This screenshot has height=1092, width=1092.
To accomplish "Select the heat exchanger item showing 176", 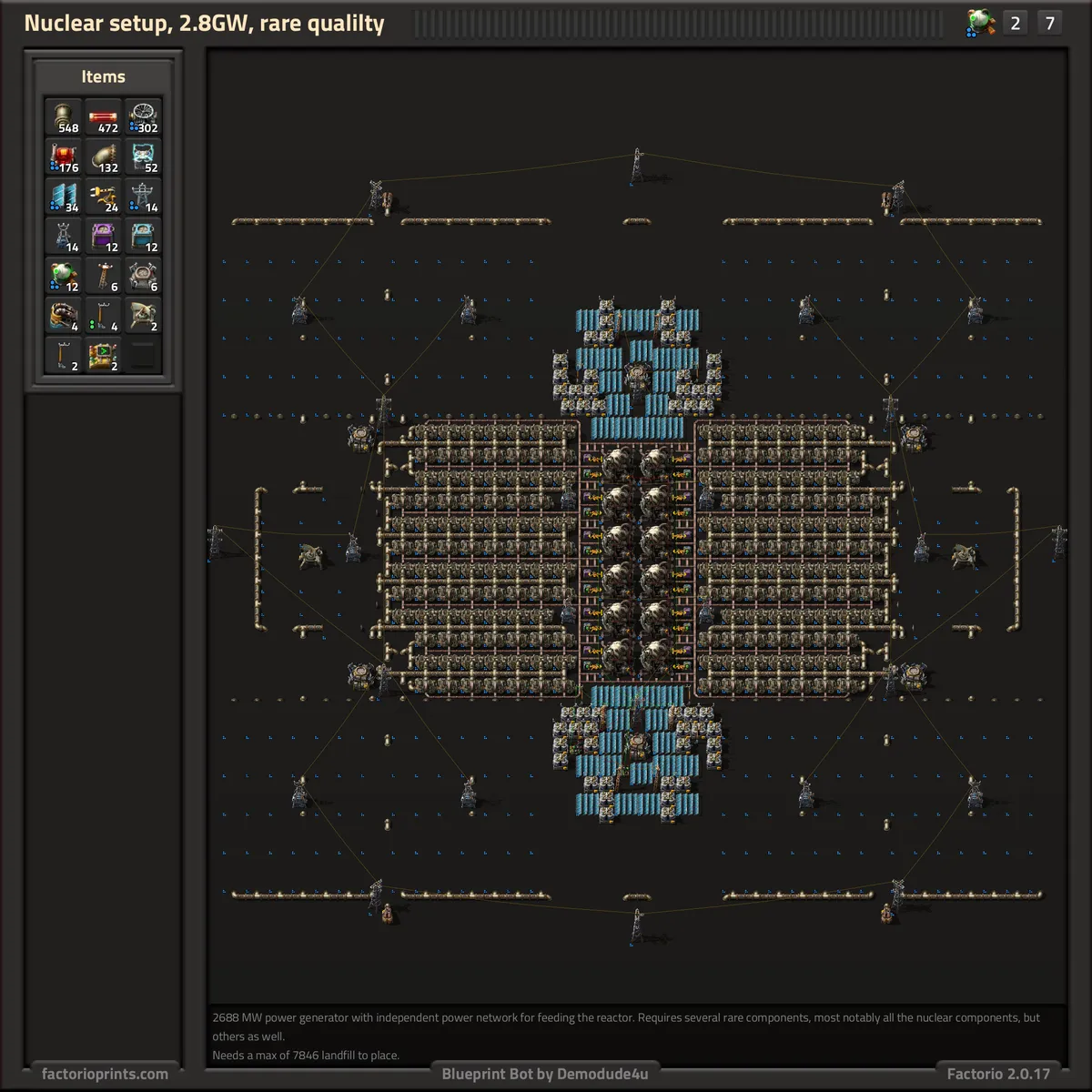I will pyautogui.click(x=64, y=157).
